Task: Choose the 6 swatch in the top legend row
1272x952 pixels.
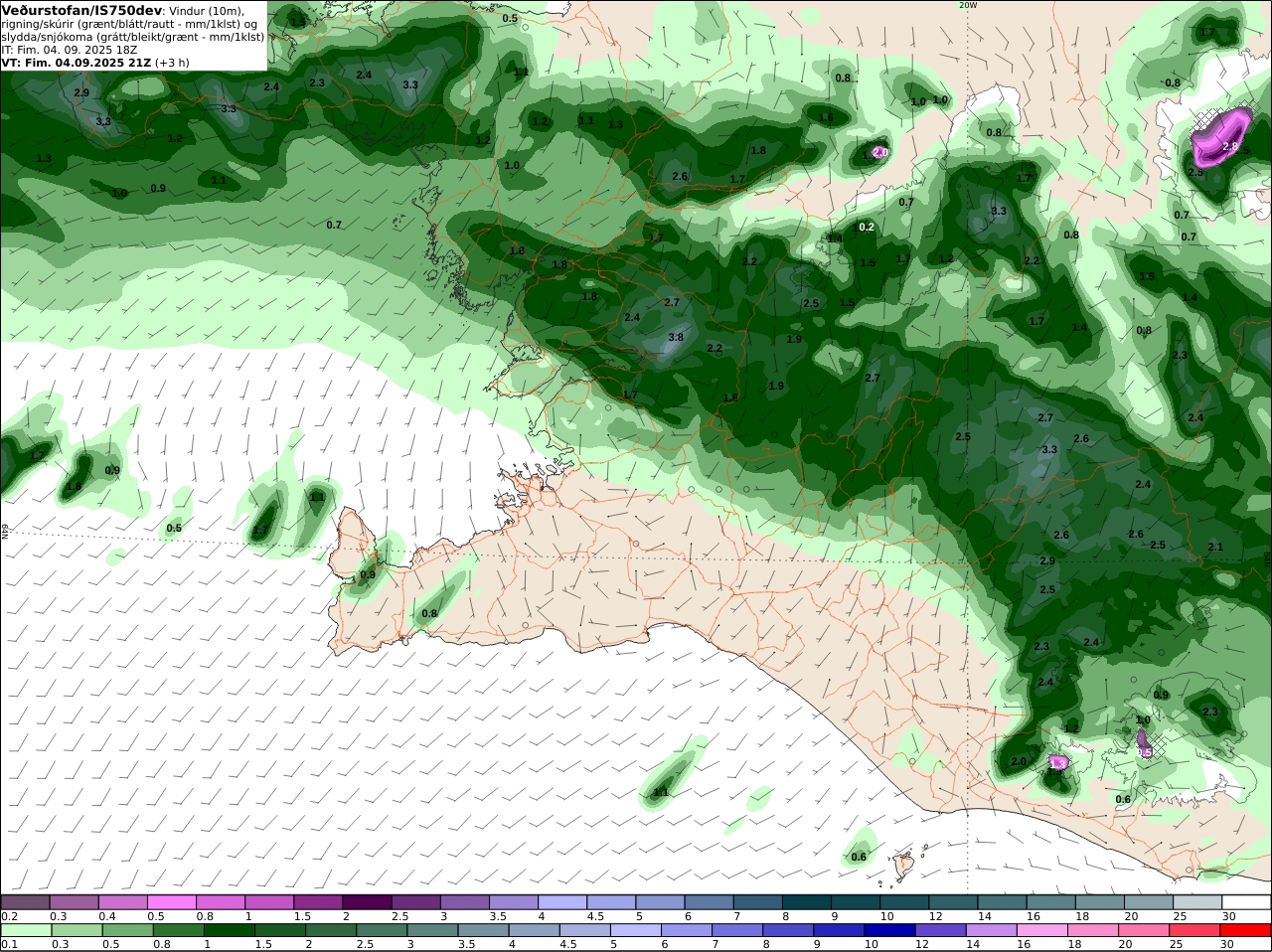Action: (x=708, y=902)
